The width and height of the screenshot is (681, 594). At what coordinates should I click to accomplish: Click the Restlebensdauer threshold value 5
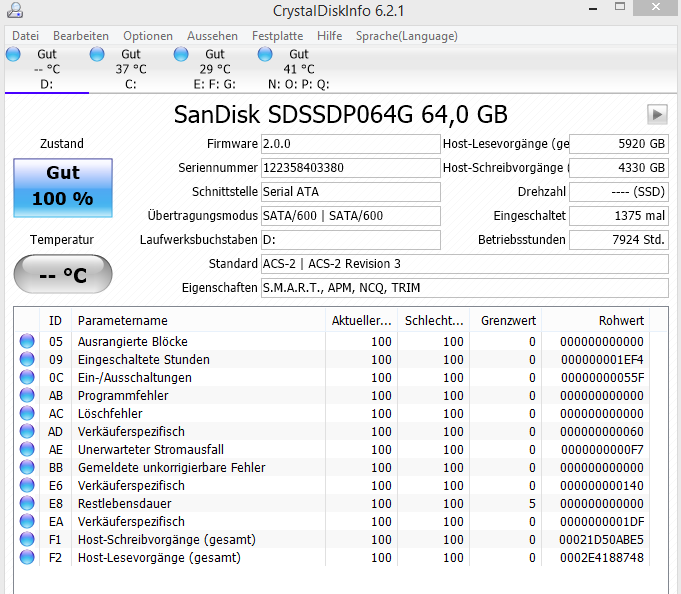click(x=532, y=504)
